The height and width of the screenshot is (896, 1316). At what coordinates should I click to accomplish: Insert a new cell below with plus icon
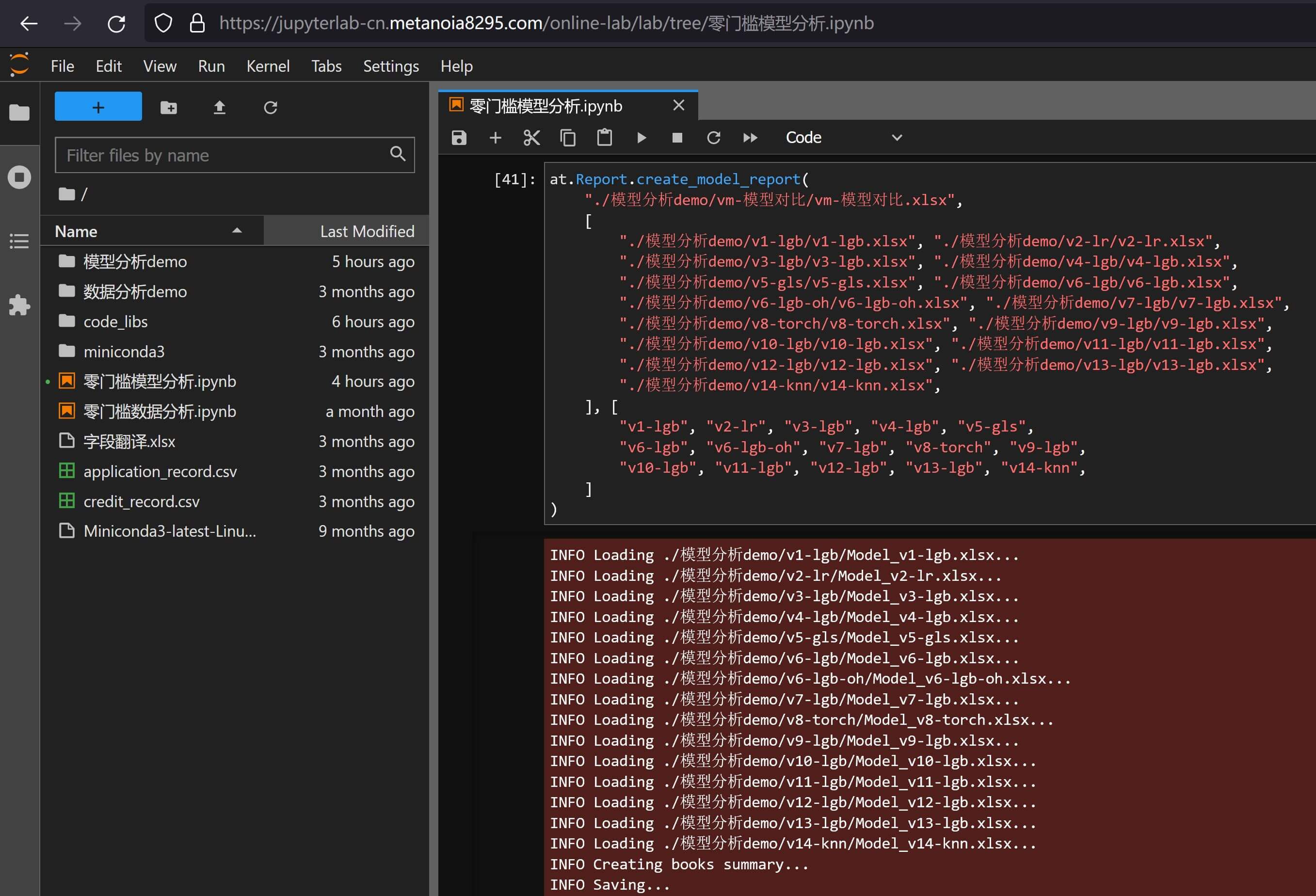pos(496,138)
